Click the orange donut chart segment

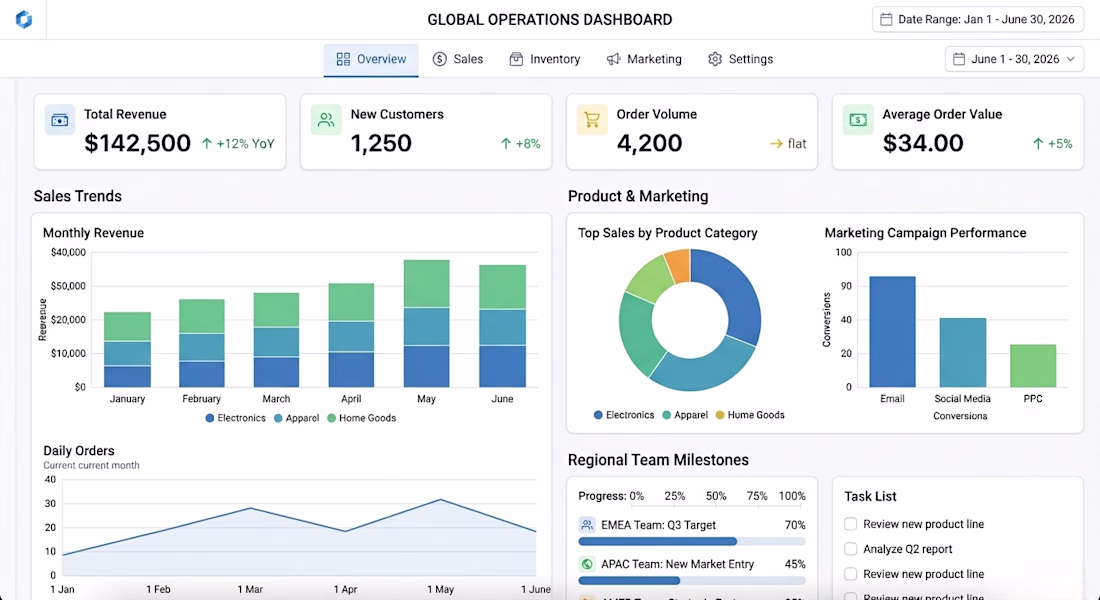coord(678,266)
